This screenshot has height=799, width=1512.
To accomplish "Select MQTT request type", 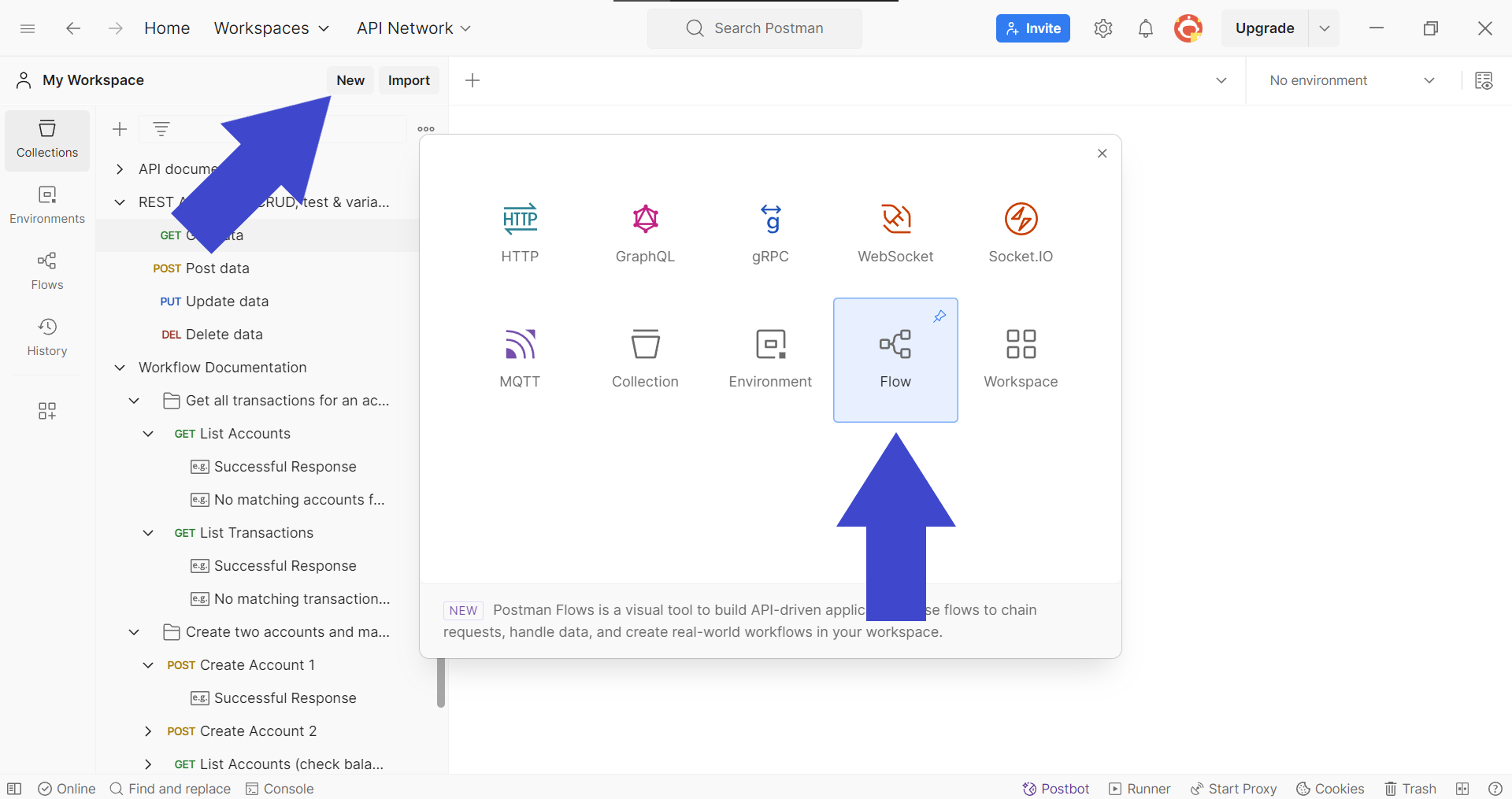I will (520, 360).
